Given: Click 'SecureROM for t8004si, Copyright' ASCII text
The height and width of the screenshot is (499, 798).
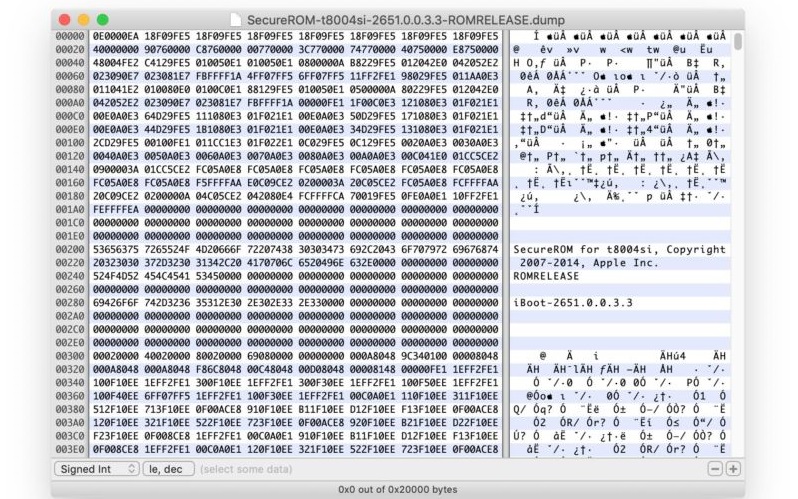Looking at the screenshot, I should 619,250.
